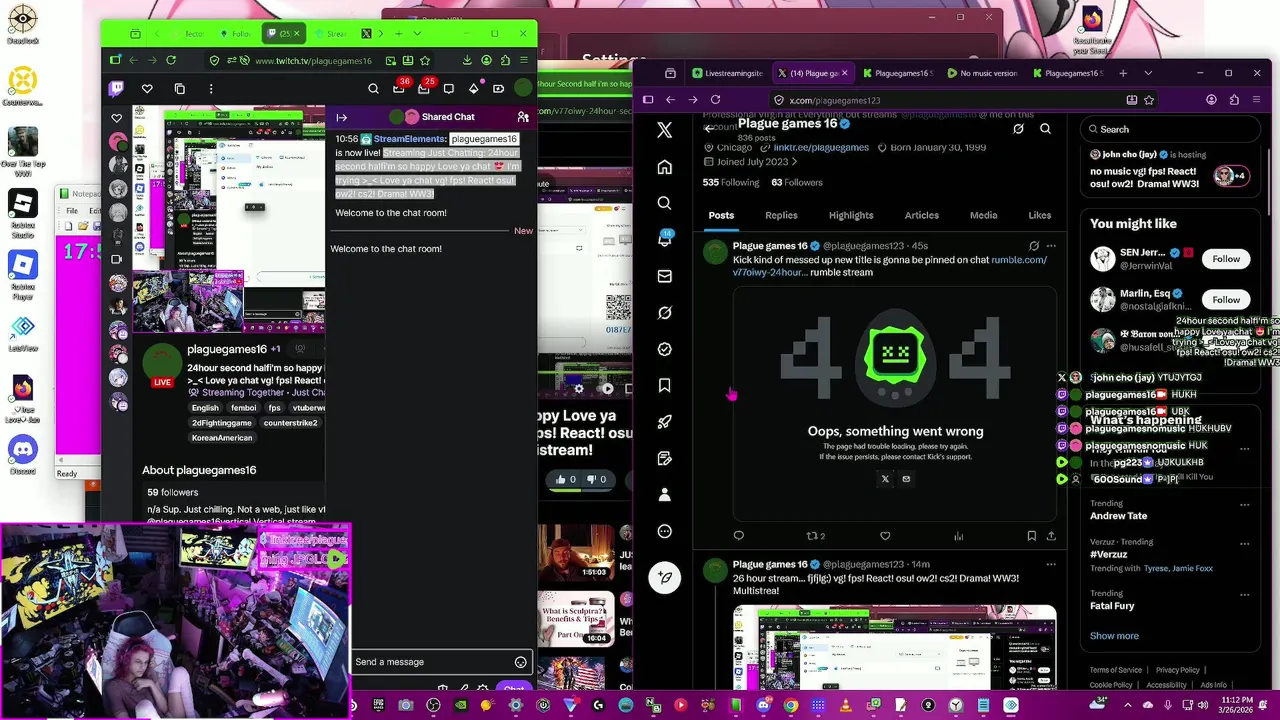Open X More circle icon in sidebar
The image size is (1280, 720).
pos(664,531)
